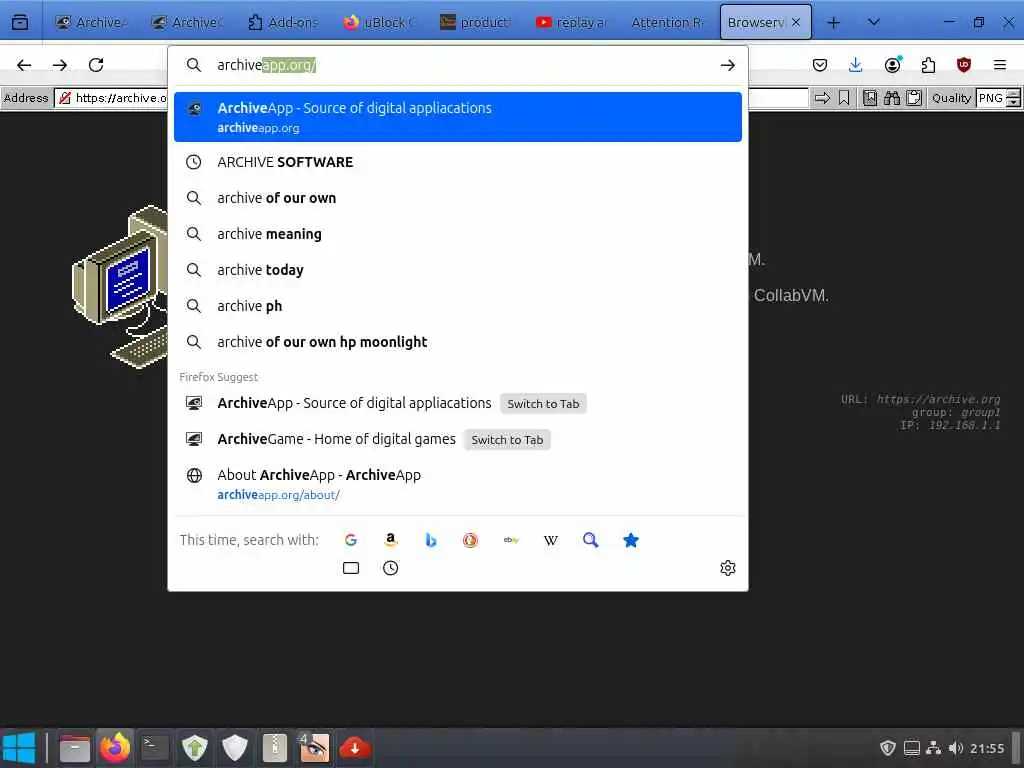This screenshot has height=768, width=1024.
Task: Open the About ArchiveApp suggestion
Action: 458,484
